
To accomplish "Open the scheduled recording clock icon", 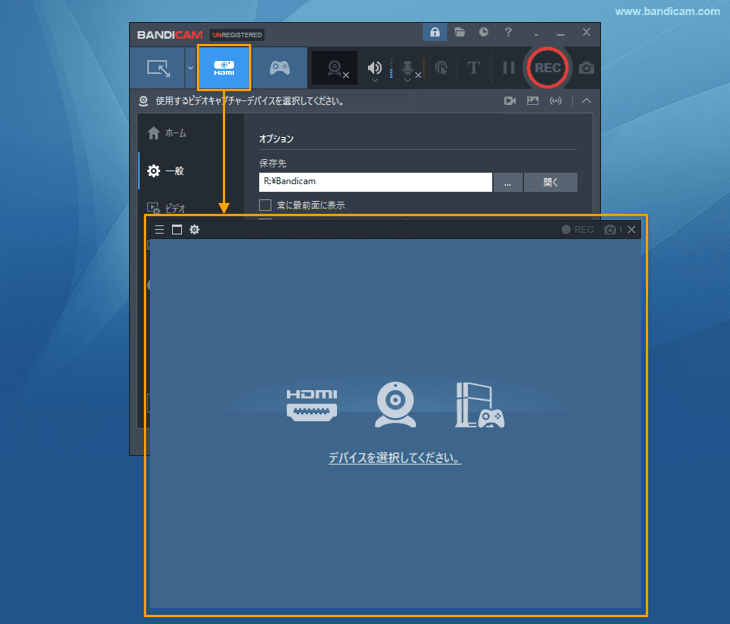I will pyautogui.click(x=484, y=32).
